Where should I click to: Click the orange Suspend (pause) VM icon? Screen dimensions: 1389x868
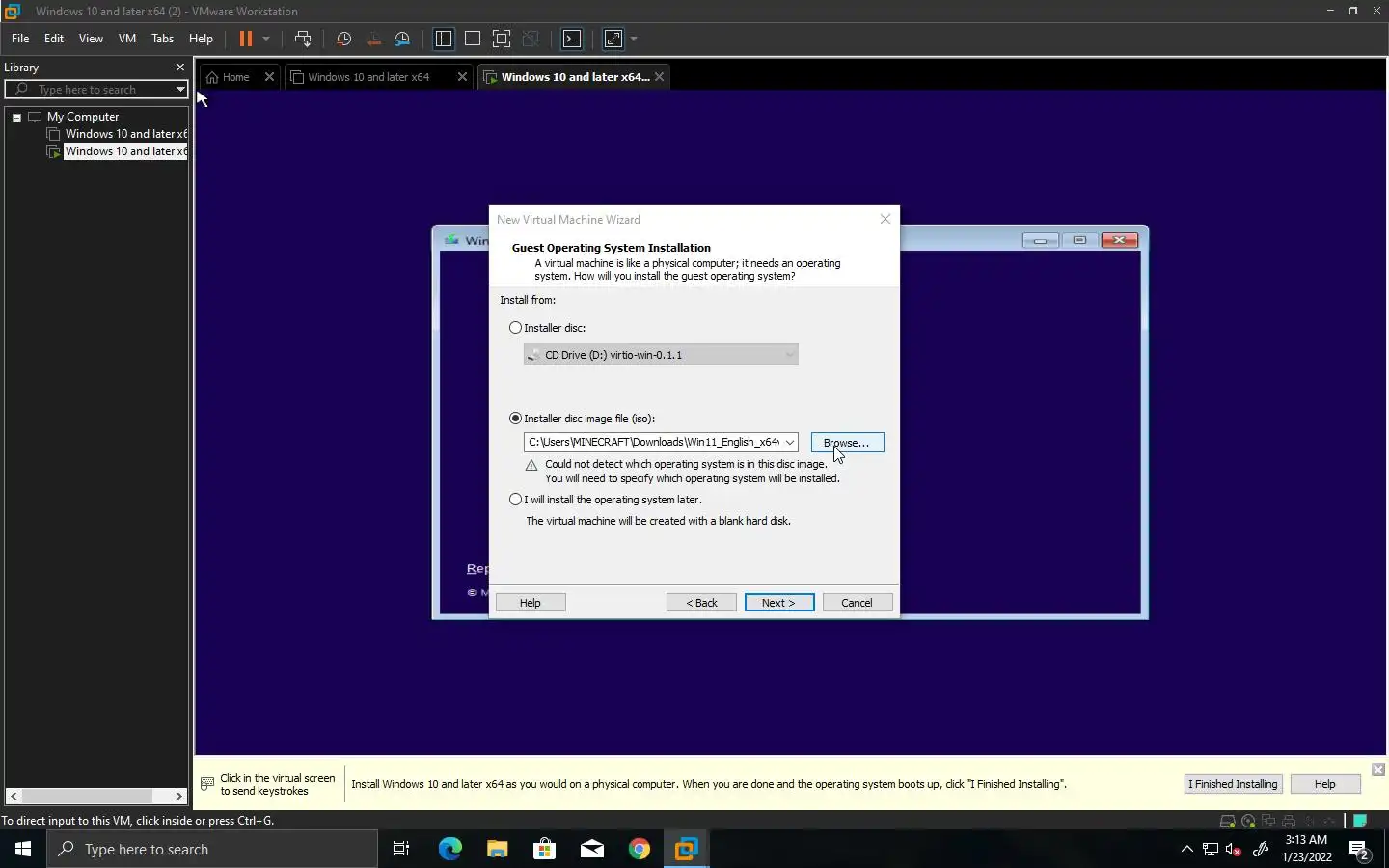coord(245,39)
